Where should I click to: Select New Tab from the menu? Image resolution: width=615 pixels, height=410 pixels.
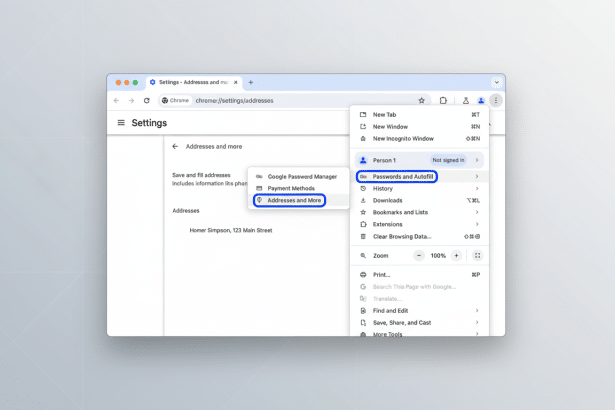coord(420,115)
